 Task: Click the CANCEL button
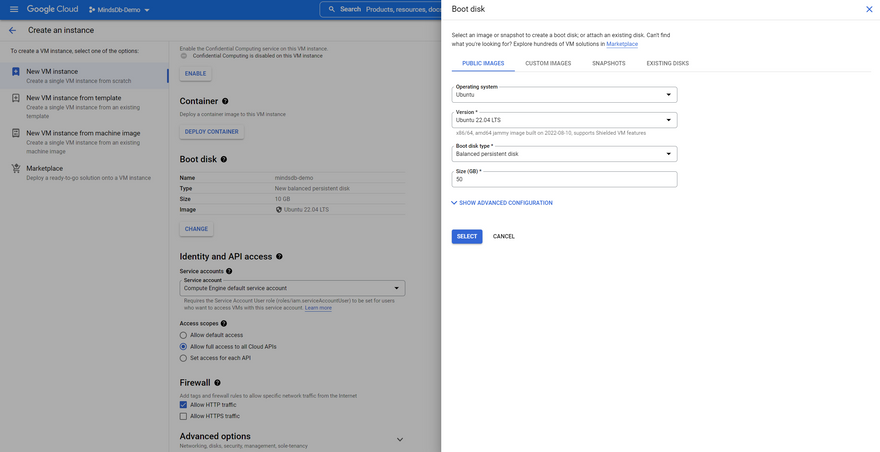point(503,236)
